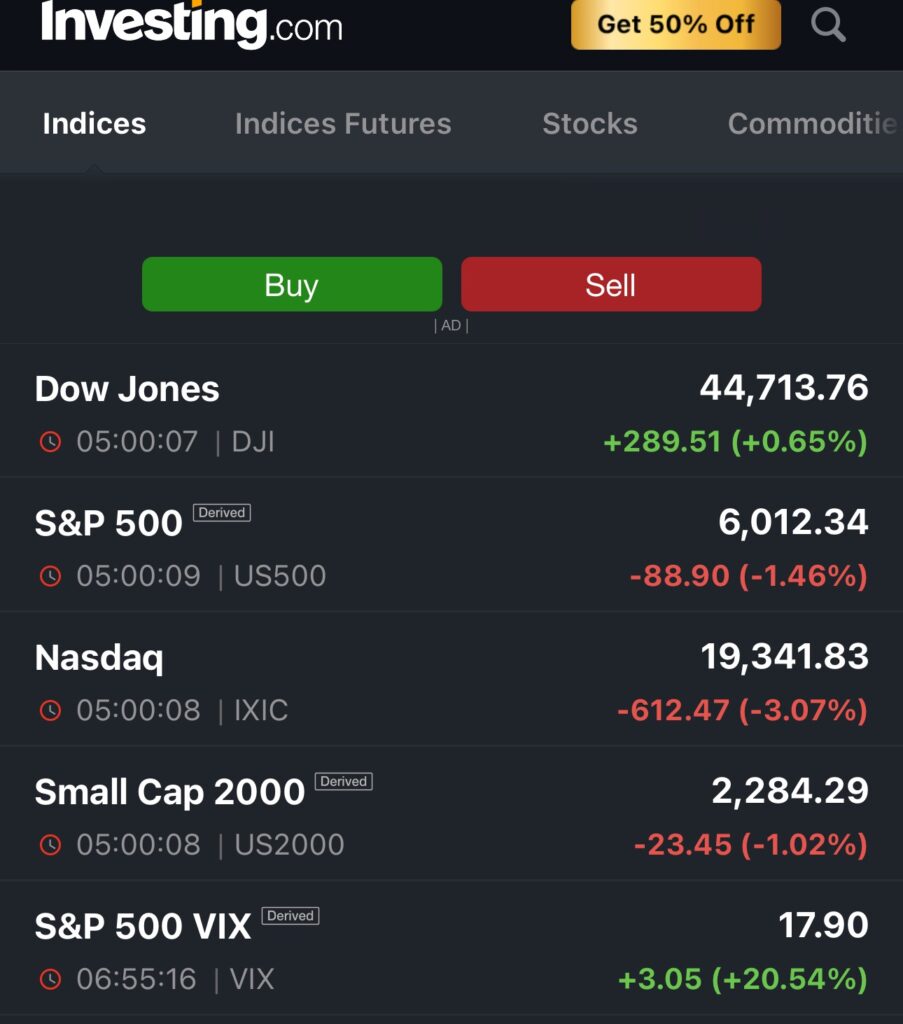Open the Dow Jones index name
This screenshot has height=1024, width=903.
pyautogui.click(x=127, y=389)
